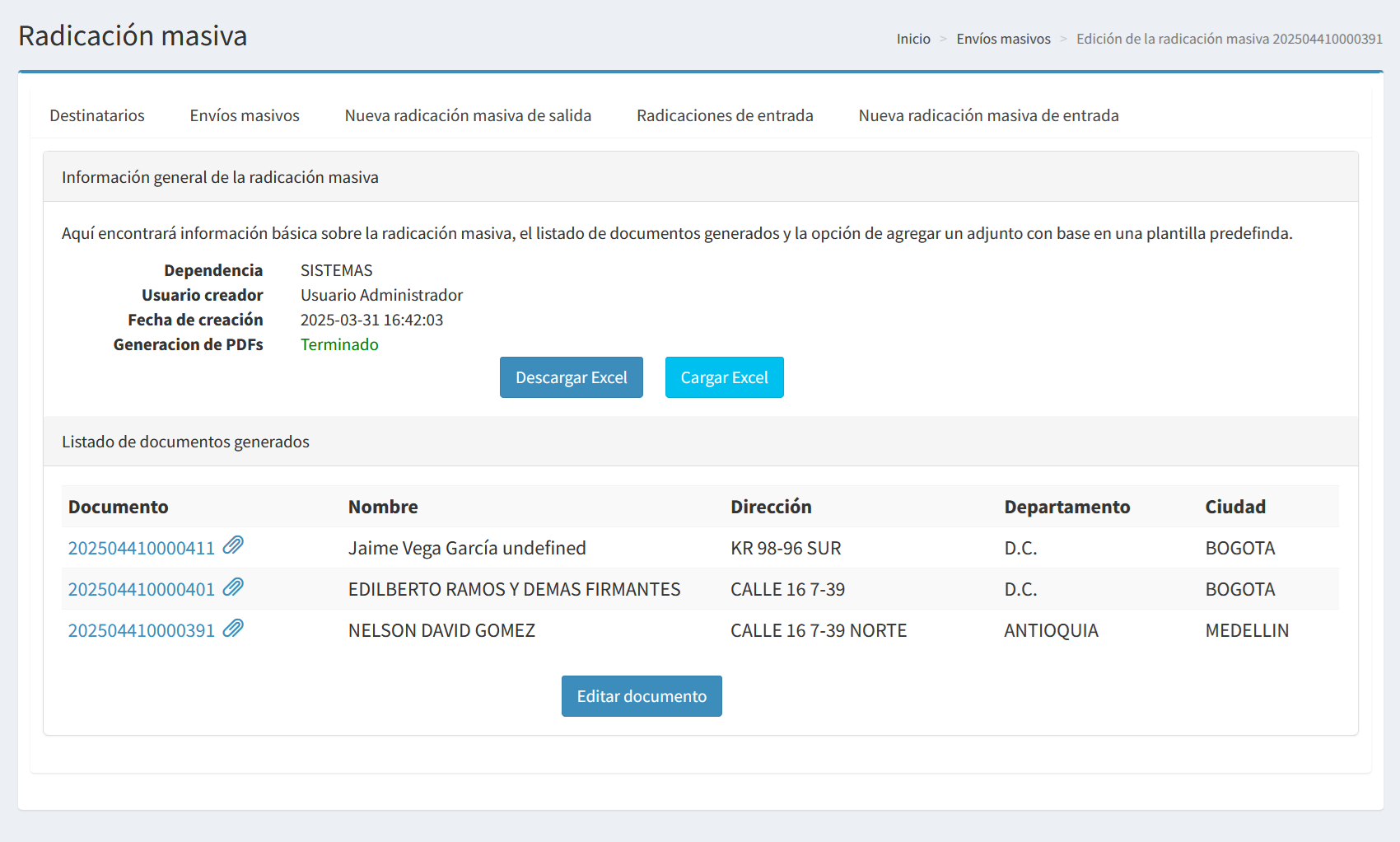This screenshot has height=842, width=1400.
Task: Open Envíos masivos breadcrumb link
Action: click(1003, 39)
